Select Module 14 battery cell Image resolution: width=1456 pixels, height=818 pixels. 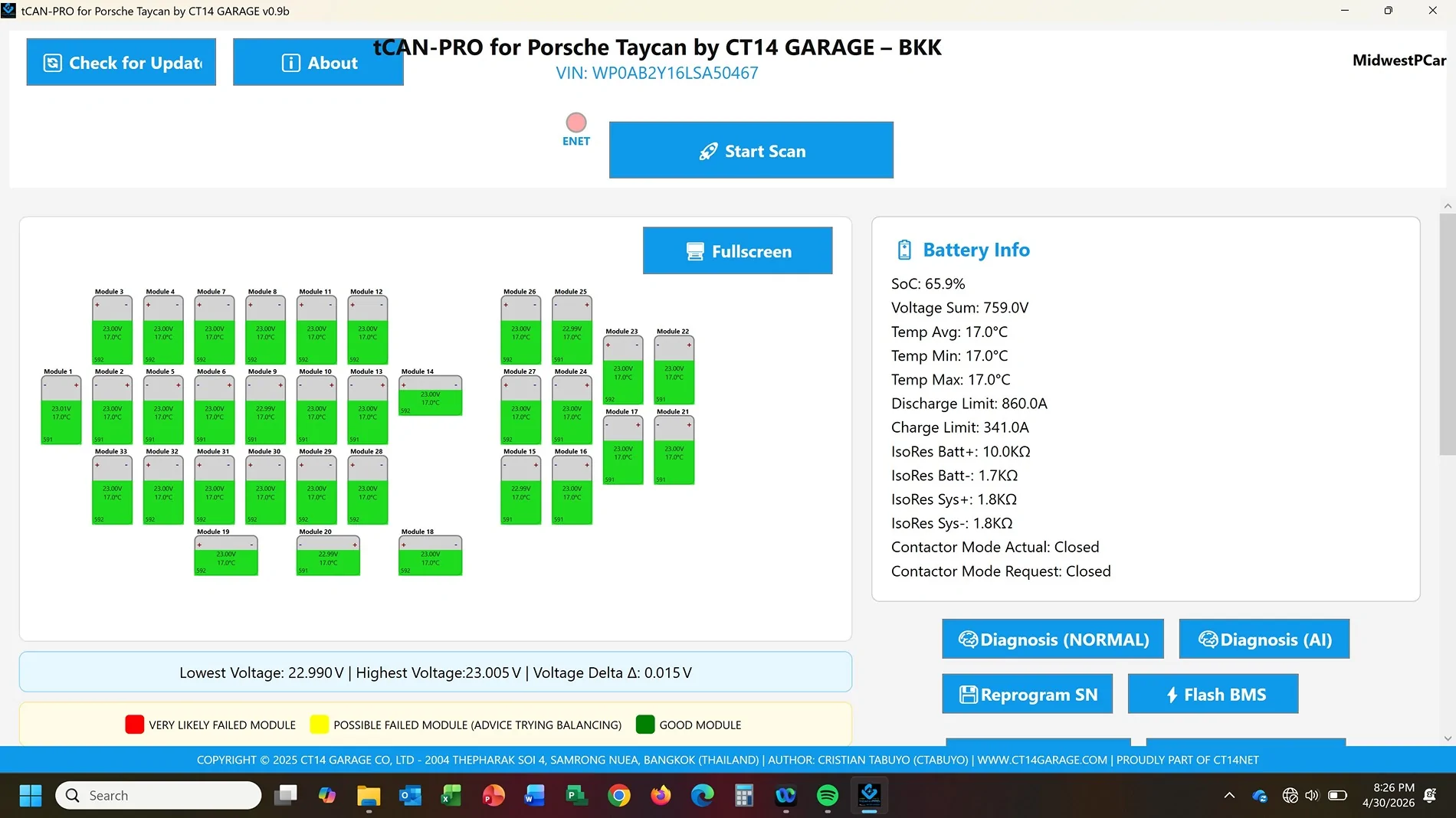[x=431, y=395]
